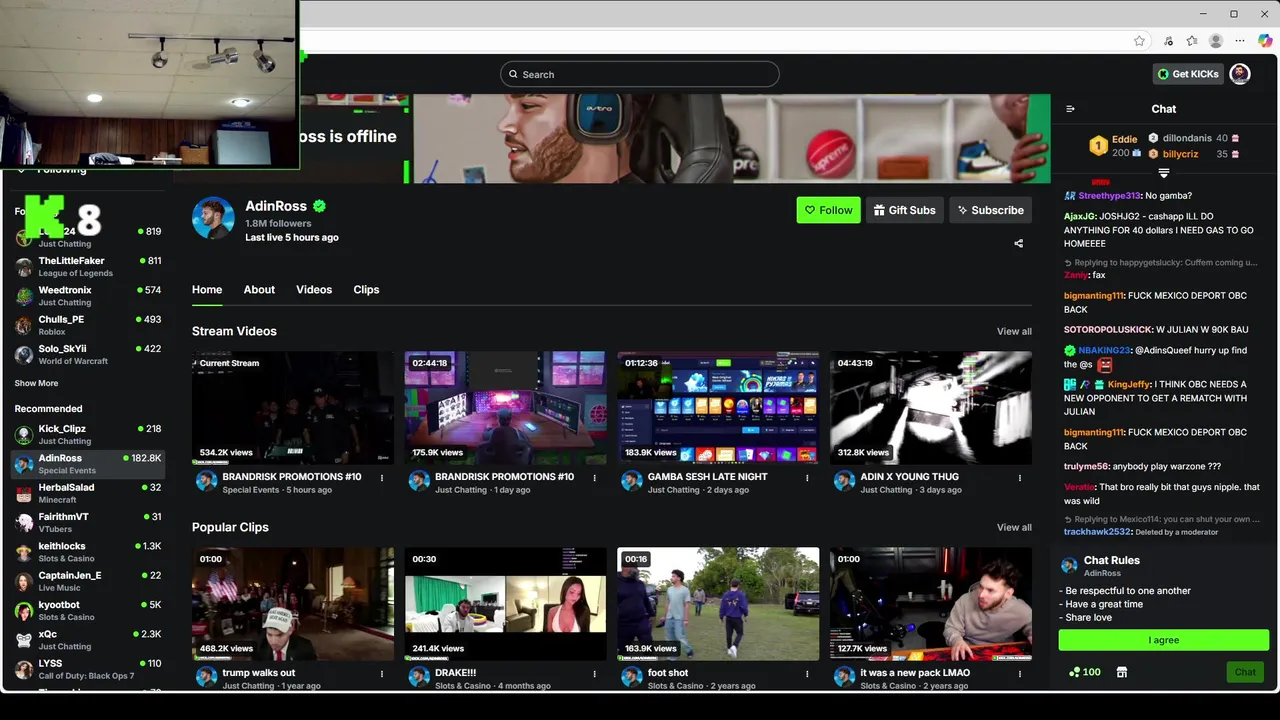The width and height of the screenshot is (1280, 720).
Task: Click username Streethype313 in chat
Action: [1109, 196]
